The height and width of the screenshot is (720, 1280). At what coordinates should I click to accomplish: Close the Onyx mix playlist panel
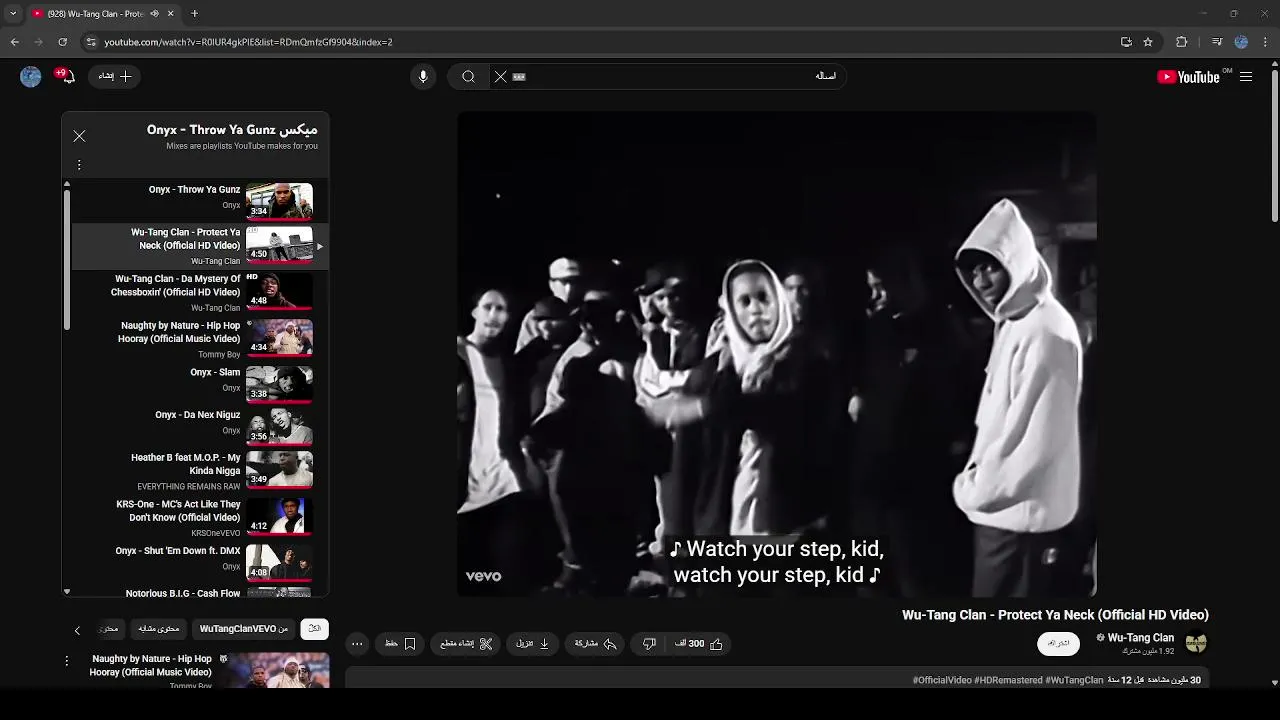[x=79, y=136]
